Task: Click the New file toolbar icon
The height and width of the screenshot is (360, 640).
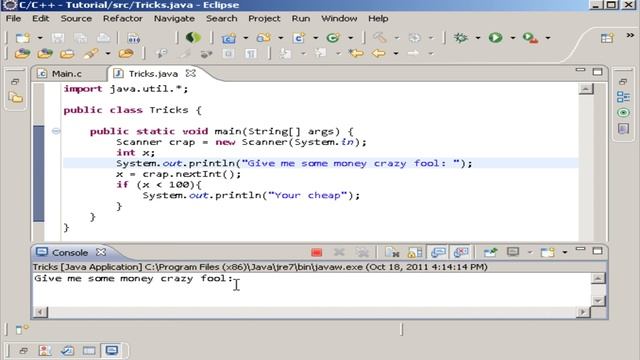Action: [x=22, y=38]
